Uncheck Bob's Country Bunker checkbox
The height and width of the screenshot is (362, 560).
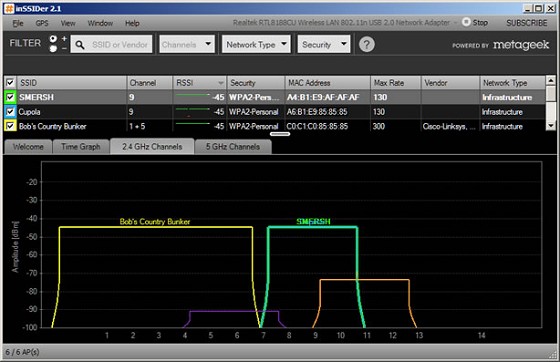point(10,126)
